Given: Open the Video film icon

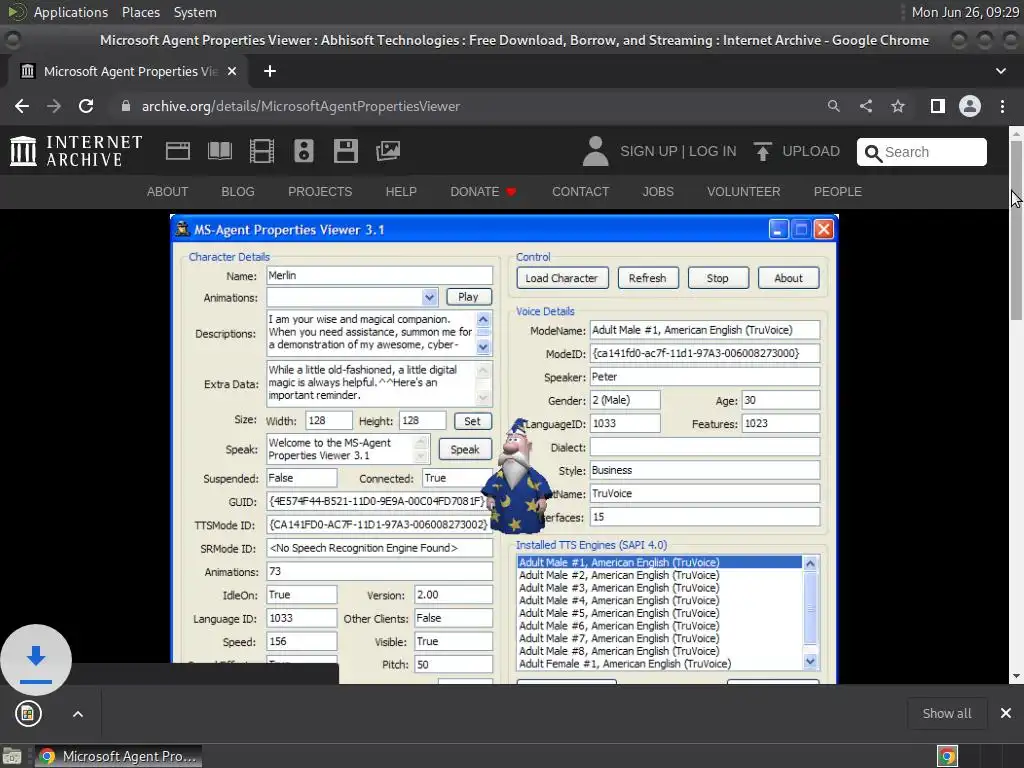Looking at the screenshot, I should point(261,151).
